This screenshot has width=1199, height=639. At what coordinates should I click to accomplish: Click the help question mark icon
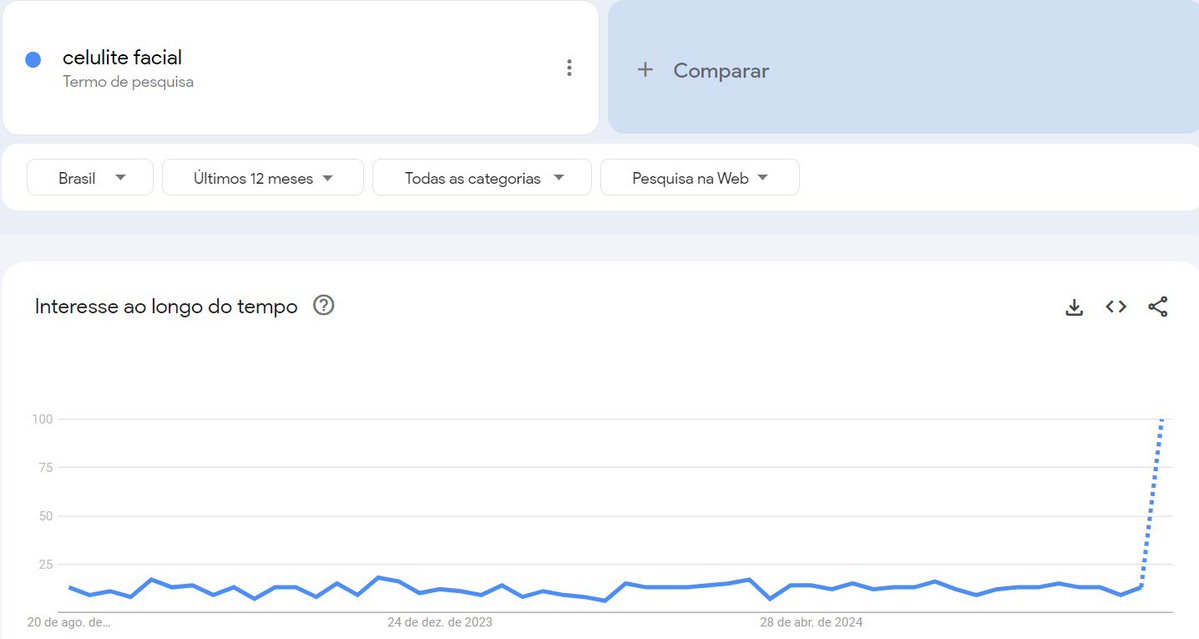323,306
